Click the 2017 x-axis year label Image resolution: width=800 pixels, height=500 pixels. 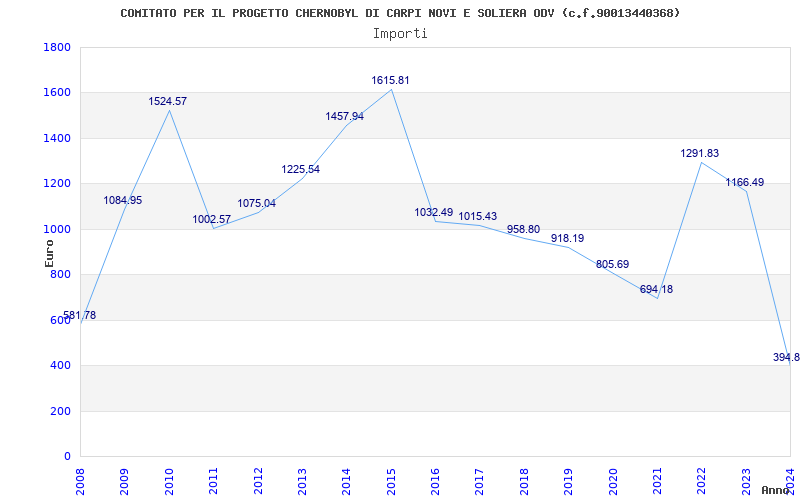tap(480, 481)
